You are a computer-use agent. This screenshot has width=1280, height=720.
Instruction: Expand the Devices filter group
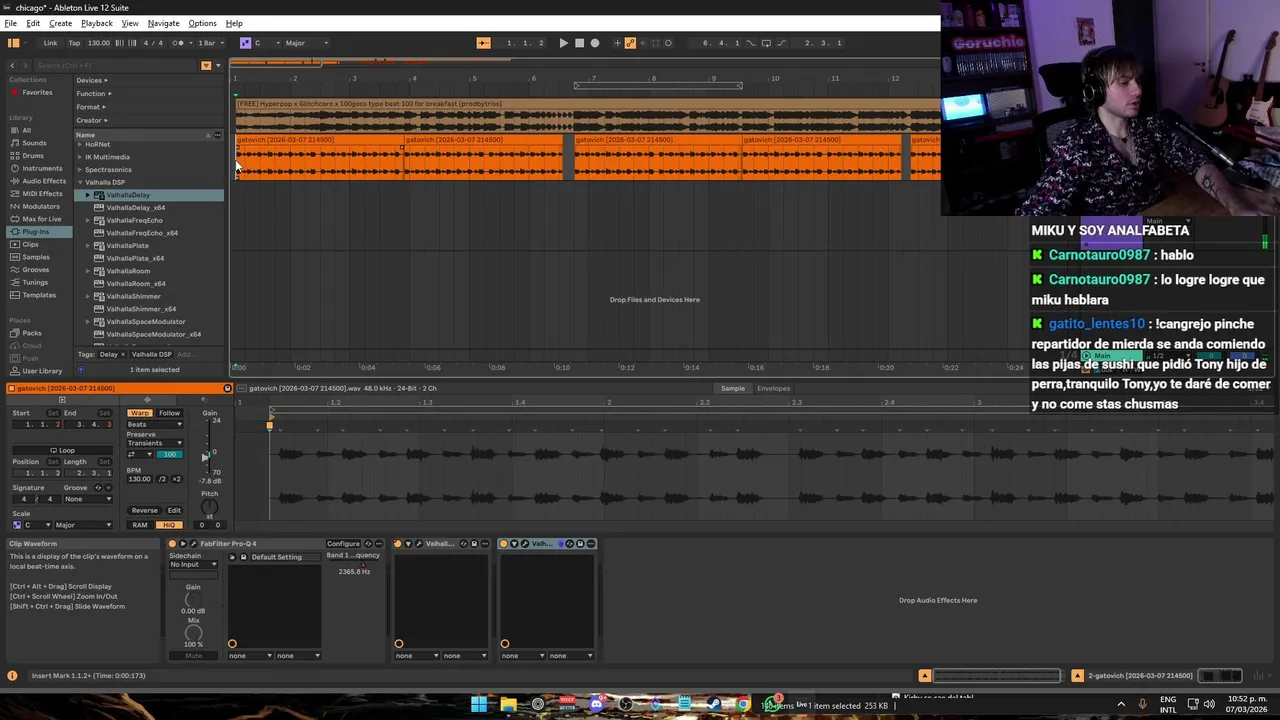click(x=92, y=80)
